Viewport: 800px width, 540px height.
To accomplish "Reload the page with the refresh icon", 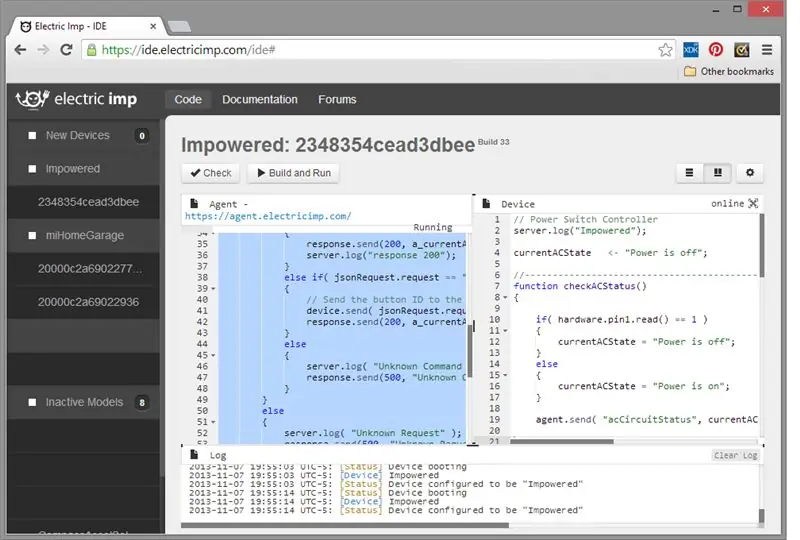I will 66,50.
